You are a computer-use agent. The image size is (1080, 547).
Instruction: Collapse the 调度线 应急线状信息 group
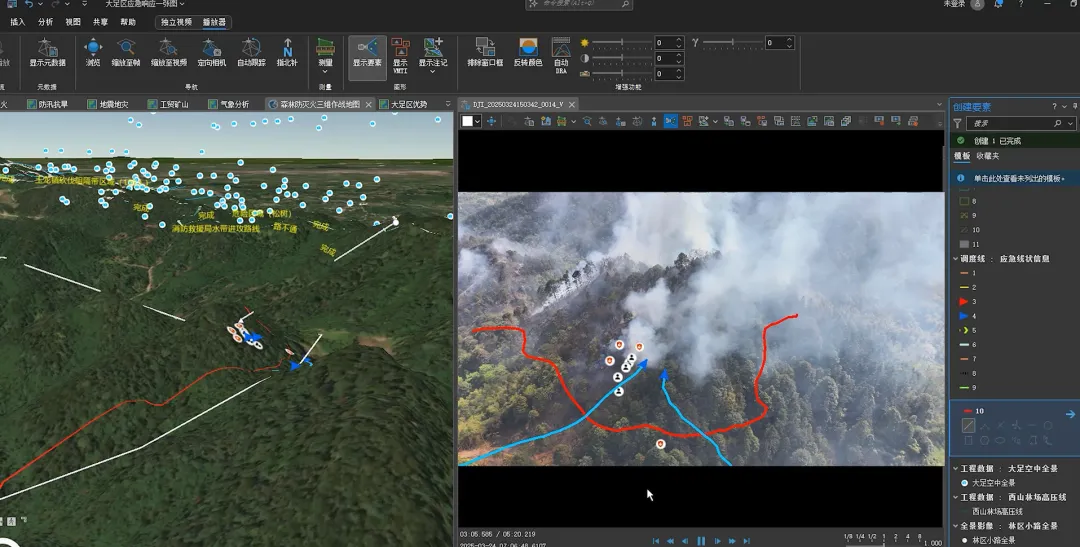[955, 259]
